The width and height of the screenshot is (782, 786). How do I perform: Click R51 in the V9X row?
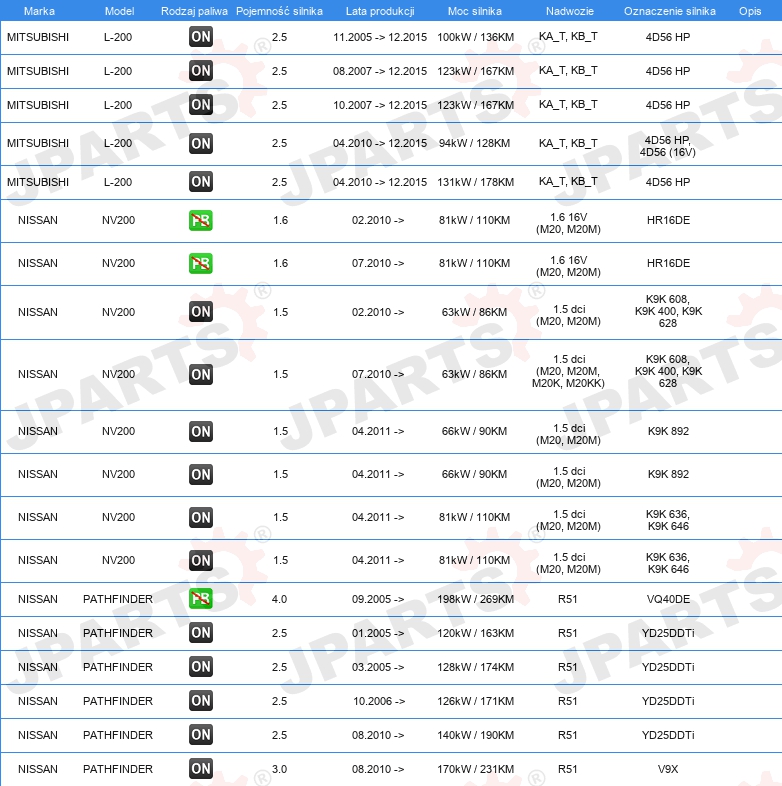(x=567, y=769)
